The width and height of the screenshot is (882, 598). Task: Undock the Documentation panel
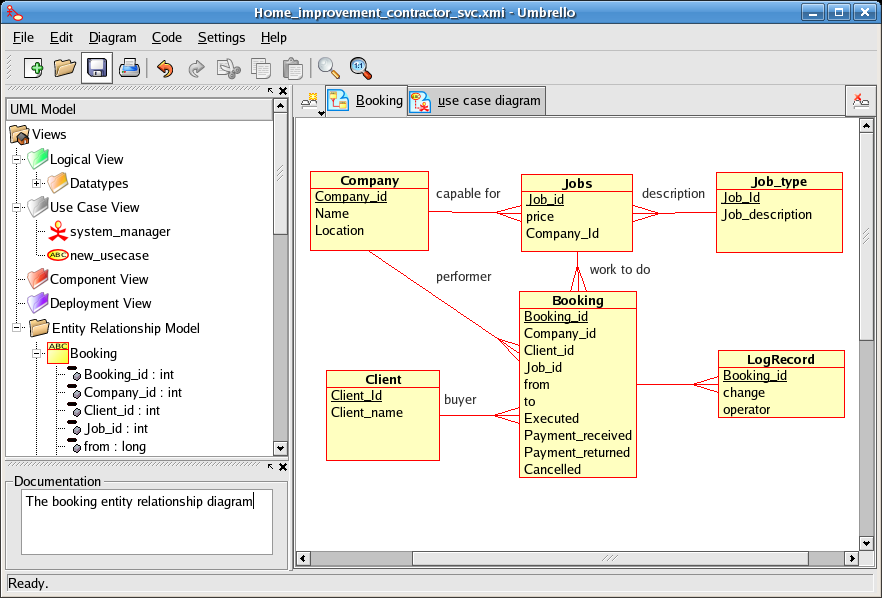point(271,467)
